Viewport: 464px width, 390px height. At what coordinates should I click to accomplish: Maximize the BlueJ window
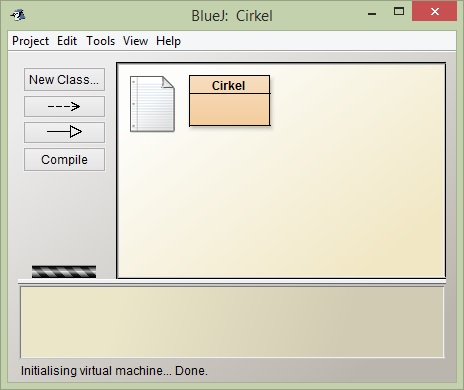399,12
